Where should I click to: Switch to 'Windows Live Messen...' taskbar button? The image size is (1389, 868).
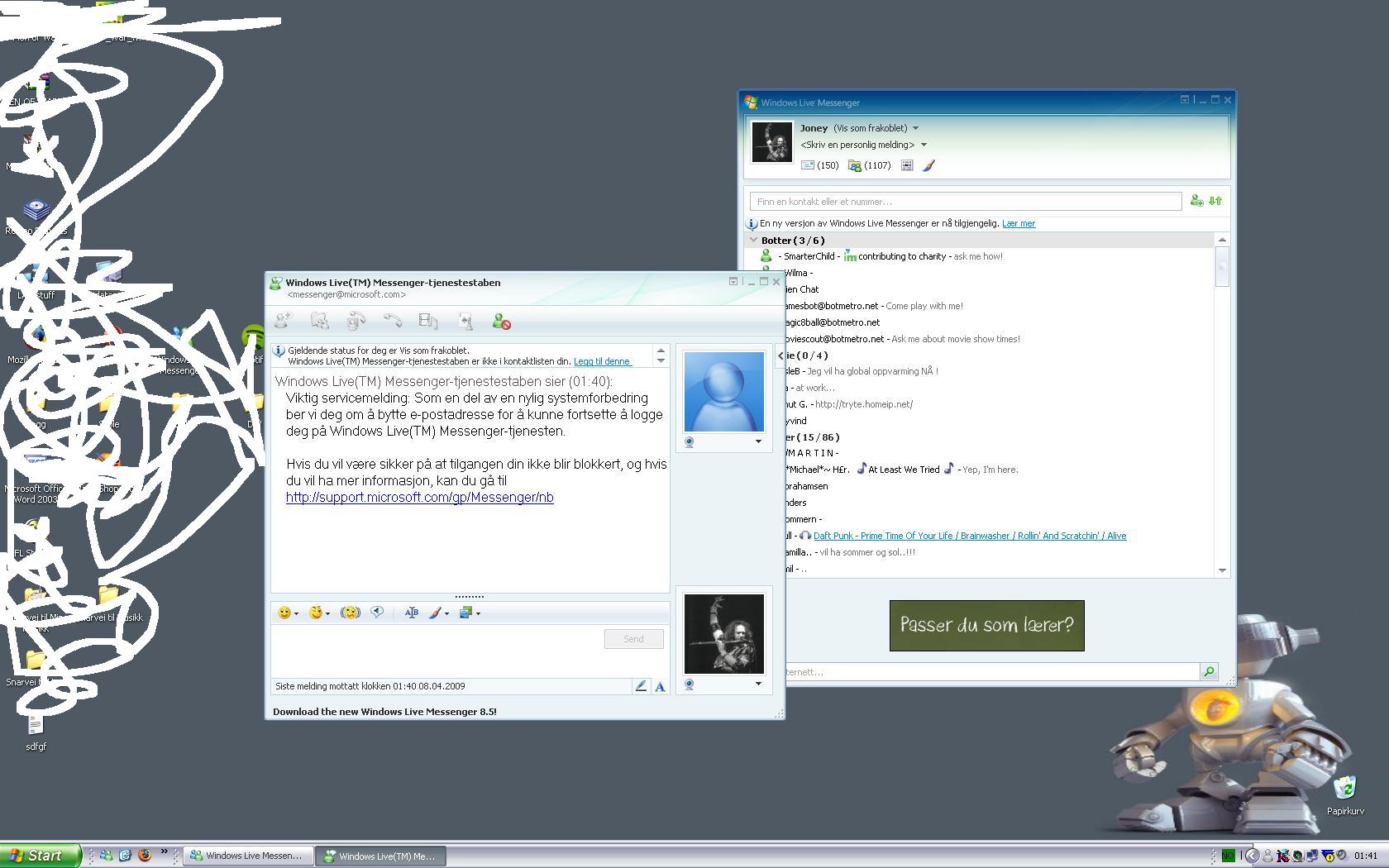click(x=247, y=856)
